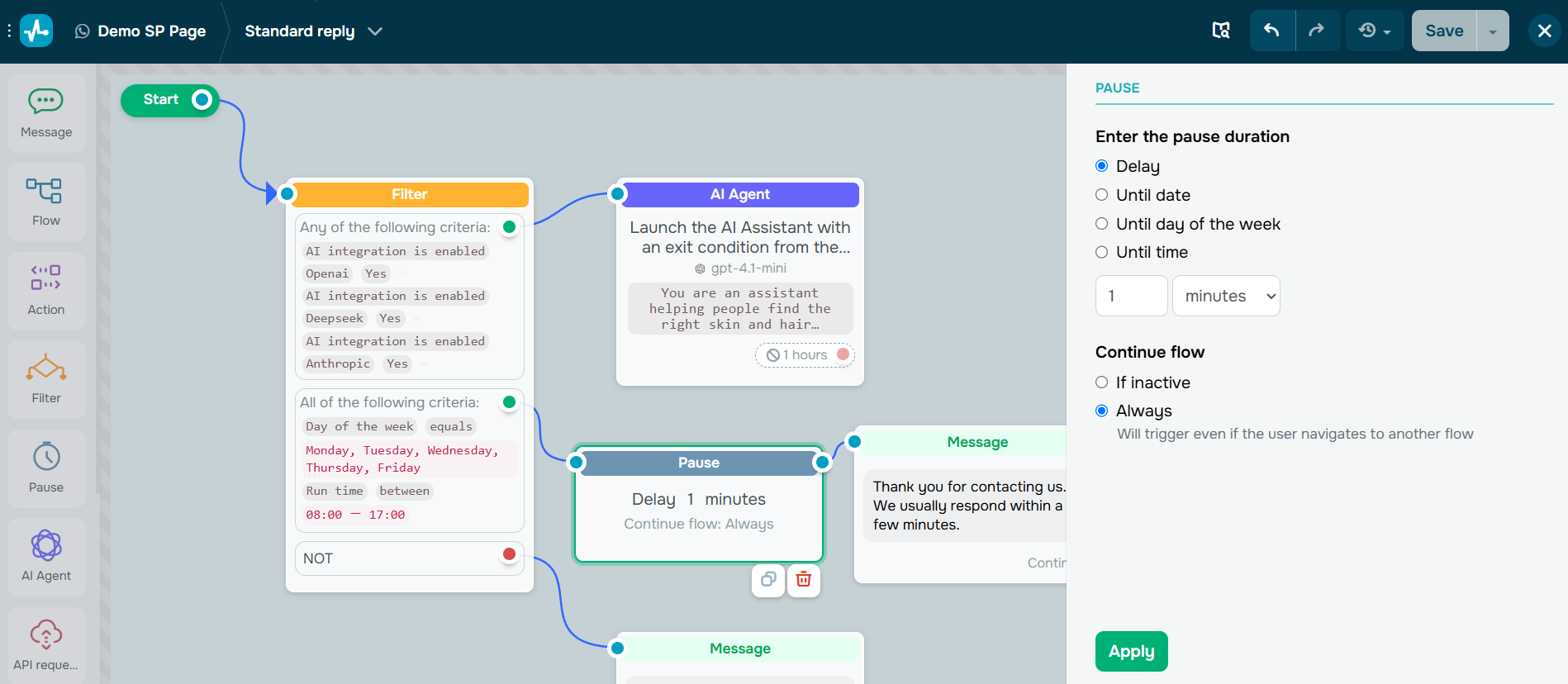Open the AI Agent block header
Screen dimensions: 1568x684
pos(740,194)
